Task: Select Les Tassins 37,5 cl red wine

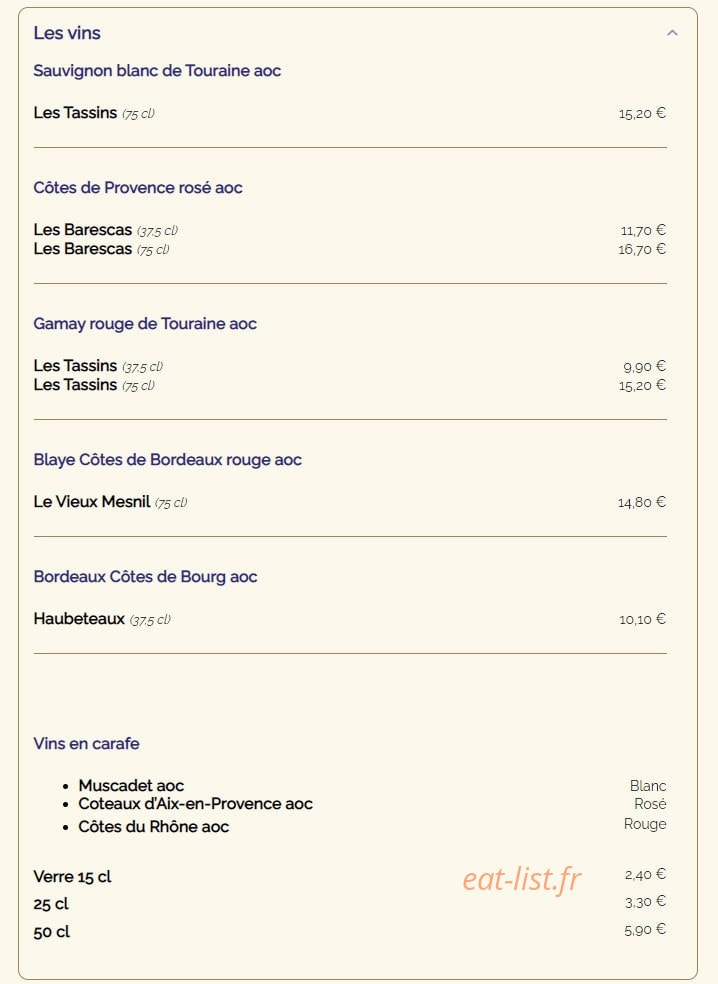Action: (99, 366)
